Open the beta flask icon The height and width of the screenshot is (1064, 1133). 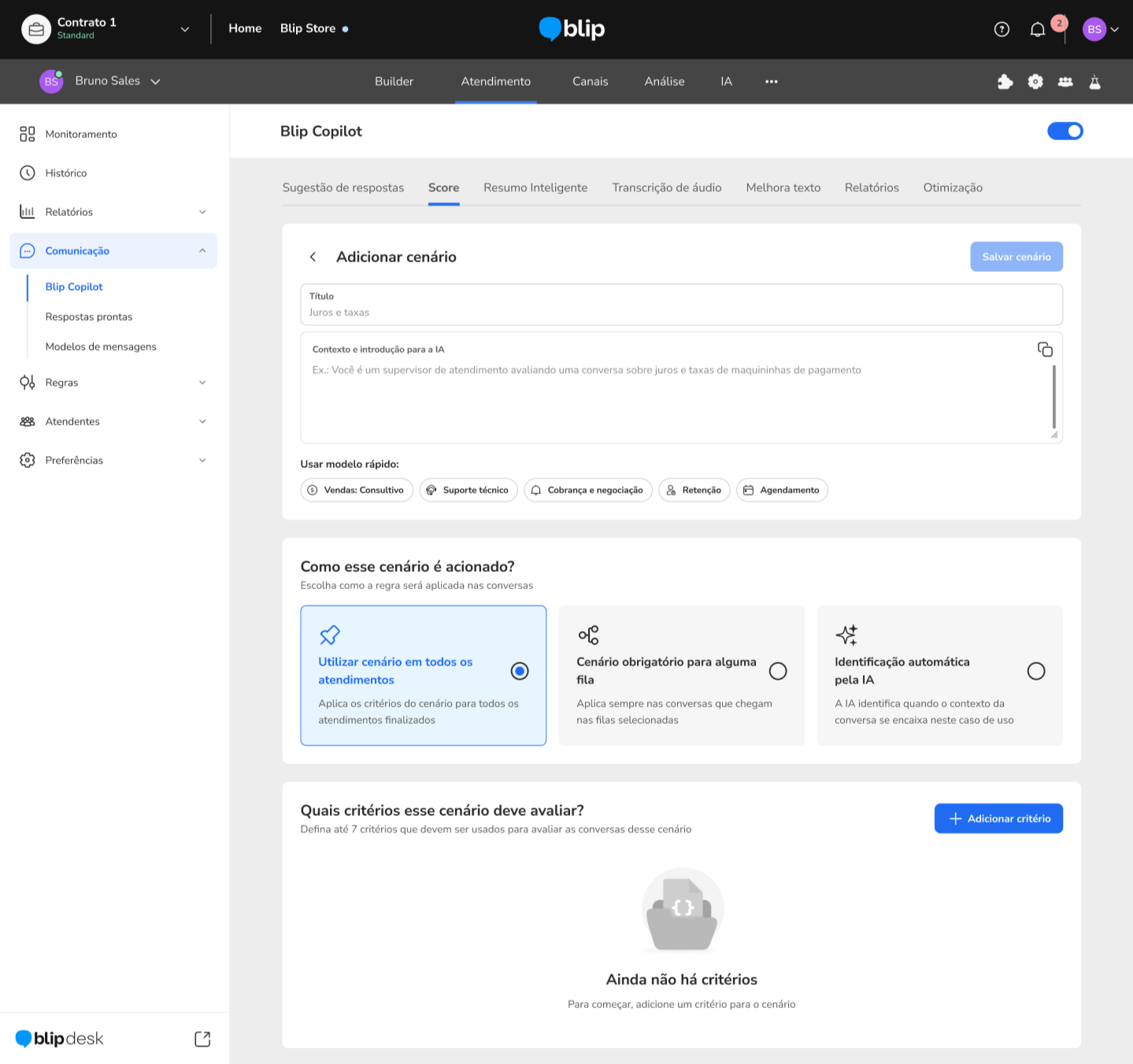(x=1094, y=81)
